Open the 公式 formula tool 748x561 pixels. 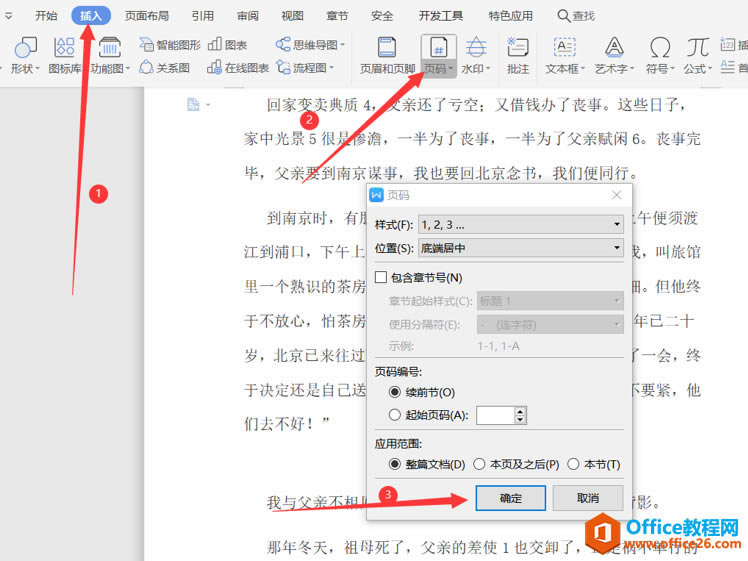click(x=697, y=55)
